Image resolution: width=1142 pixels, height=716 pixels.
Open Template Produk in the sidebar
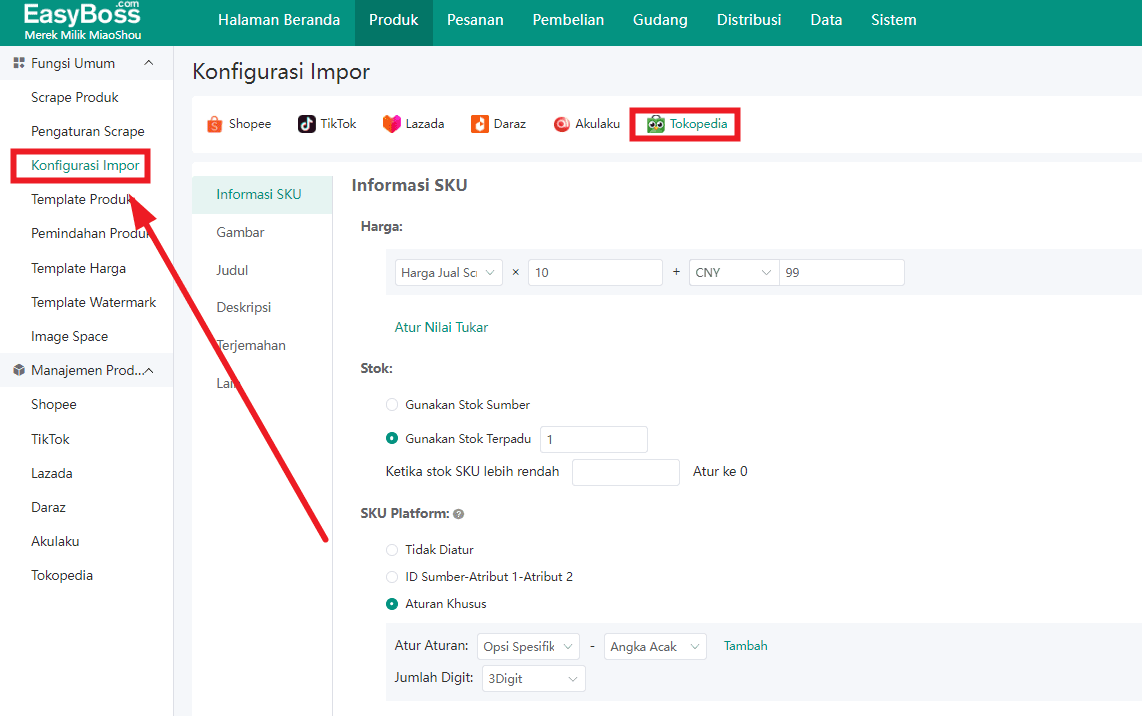point(82,200)
